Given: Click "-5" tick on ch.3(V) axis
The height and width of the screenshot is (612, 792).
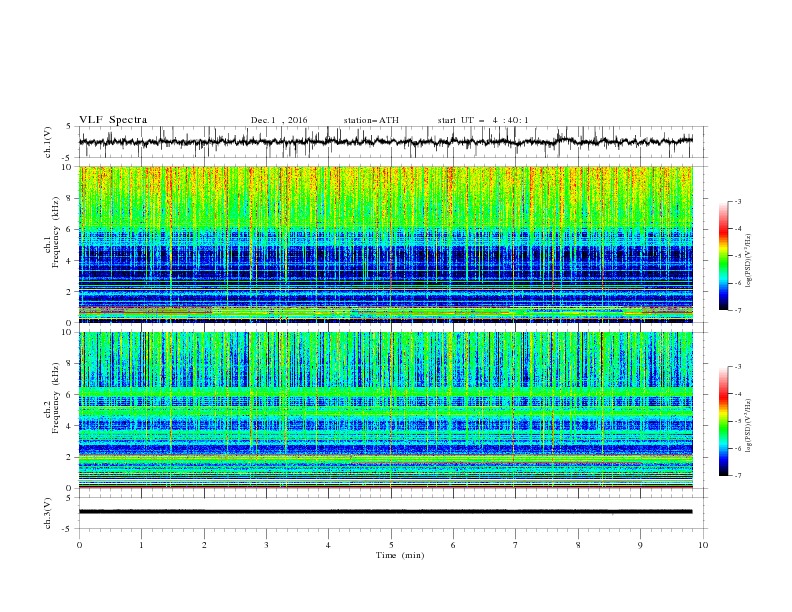Looking at the screenshot, I should click(x=68, y=529).
